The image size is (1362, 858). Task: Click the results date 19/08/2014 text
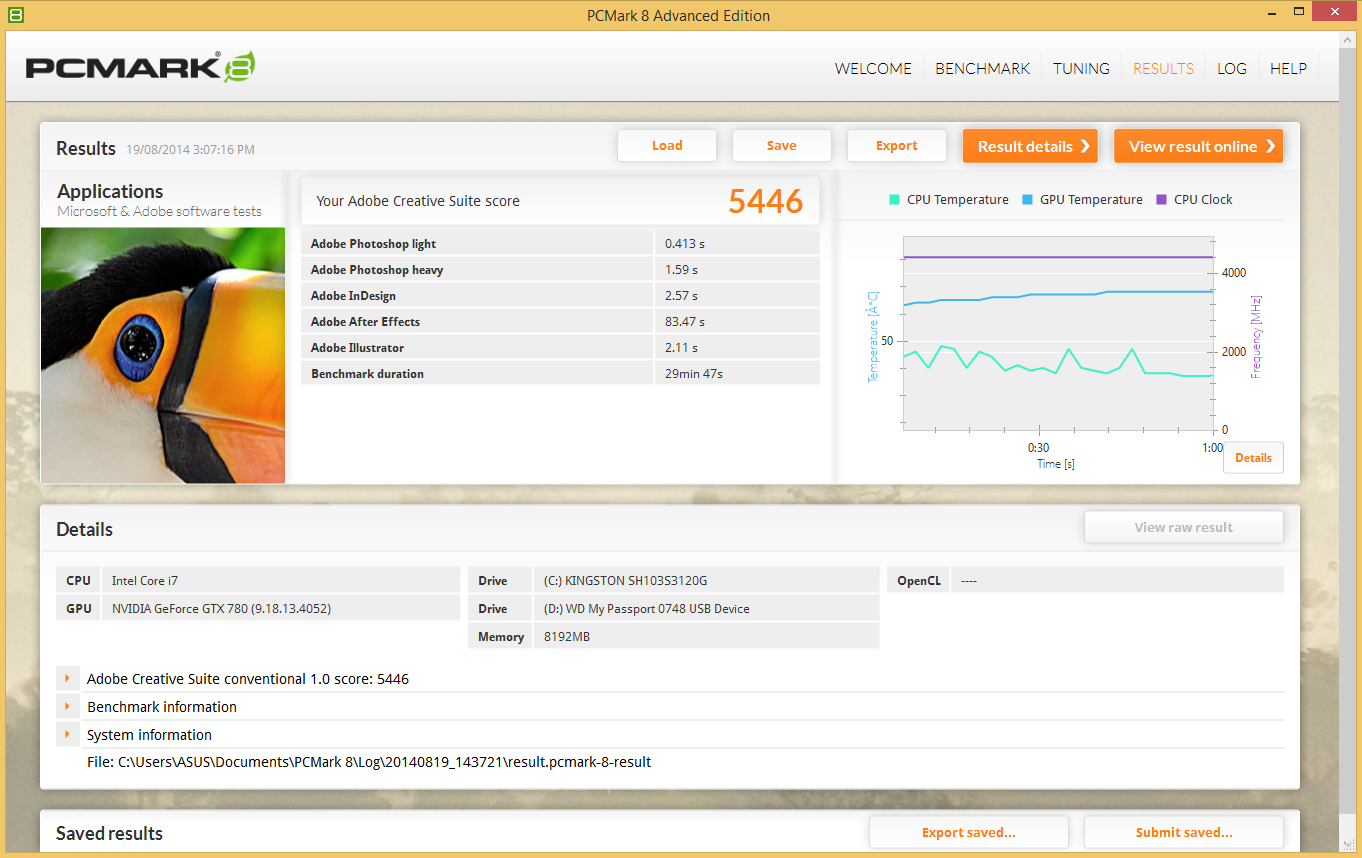pos(190,150)
